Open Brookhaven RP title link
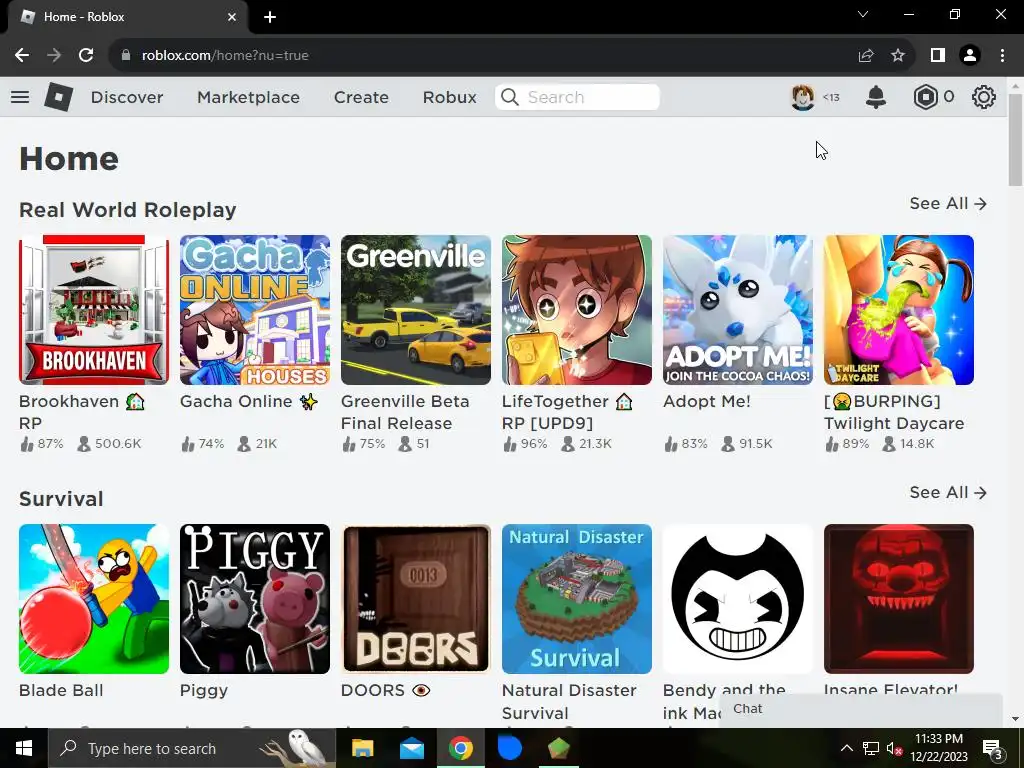This screenshot has width=1024, height=768. tap(82, 412)
